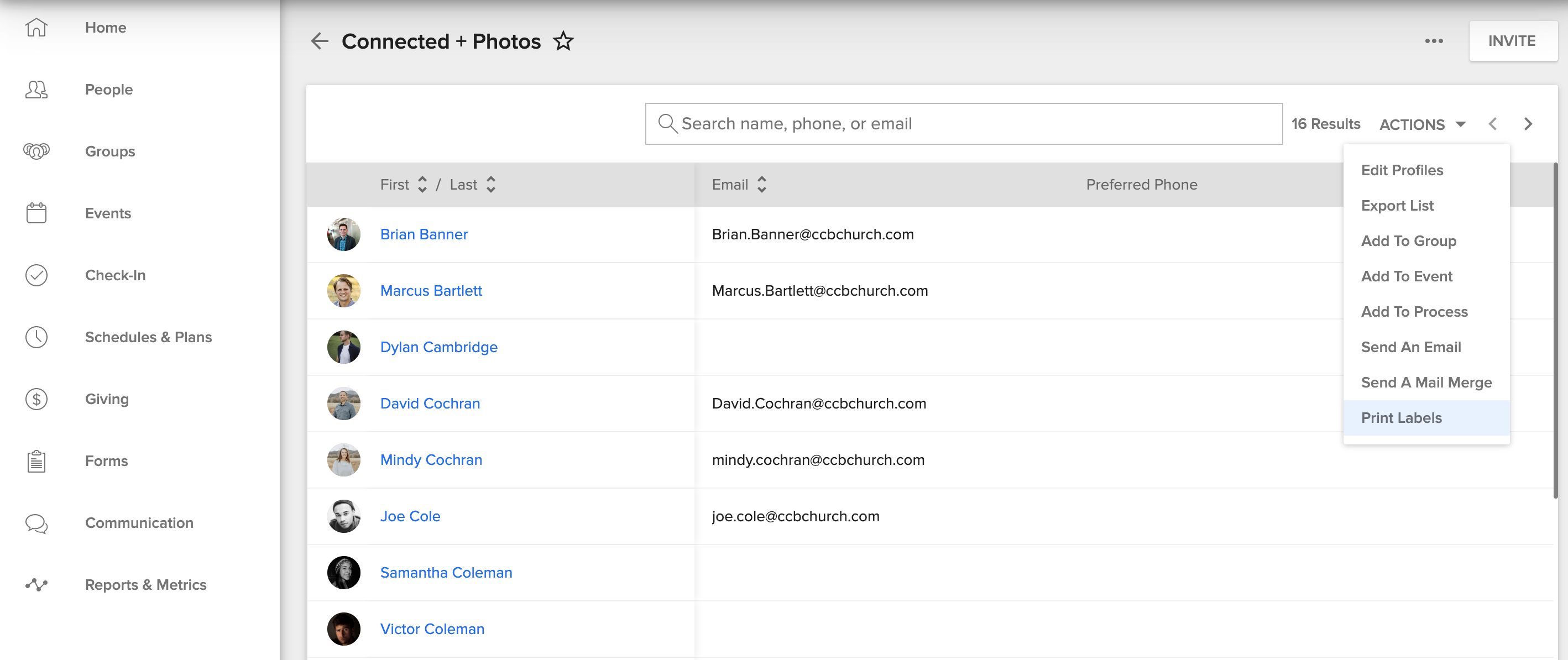Sort the Email column
The height and width of the screenshot is (660, 1568).
tap(761, 184)
